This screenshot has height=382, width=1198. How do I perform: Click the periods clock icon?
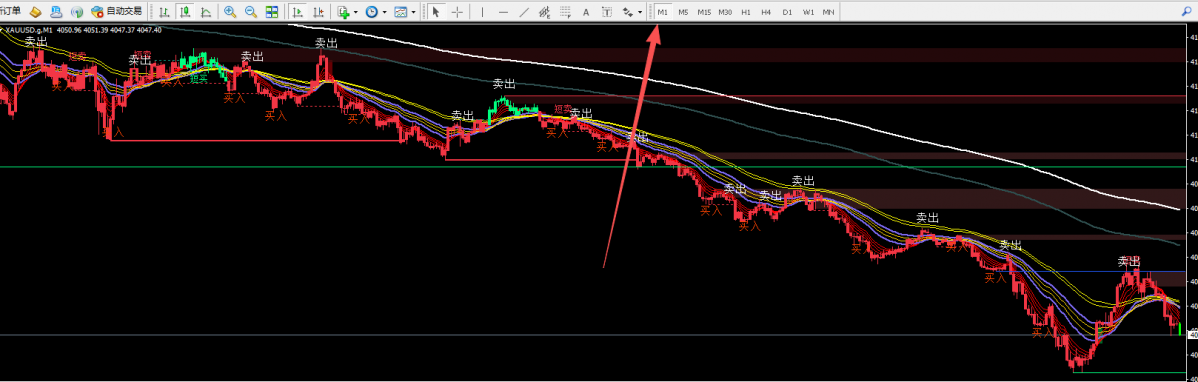(371, 11)
